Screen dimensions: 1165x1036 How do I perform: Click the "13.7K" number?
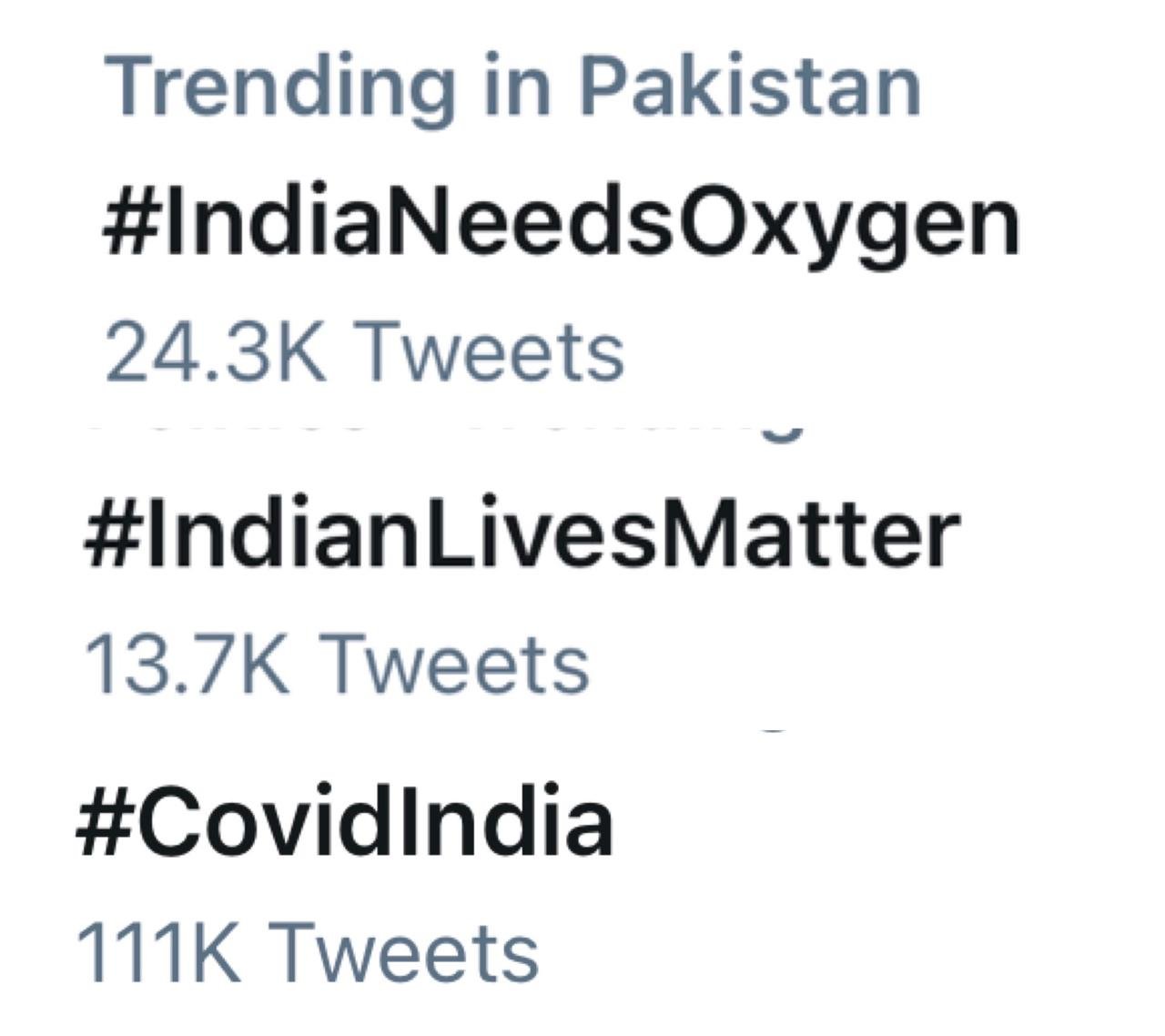(187, 663)
